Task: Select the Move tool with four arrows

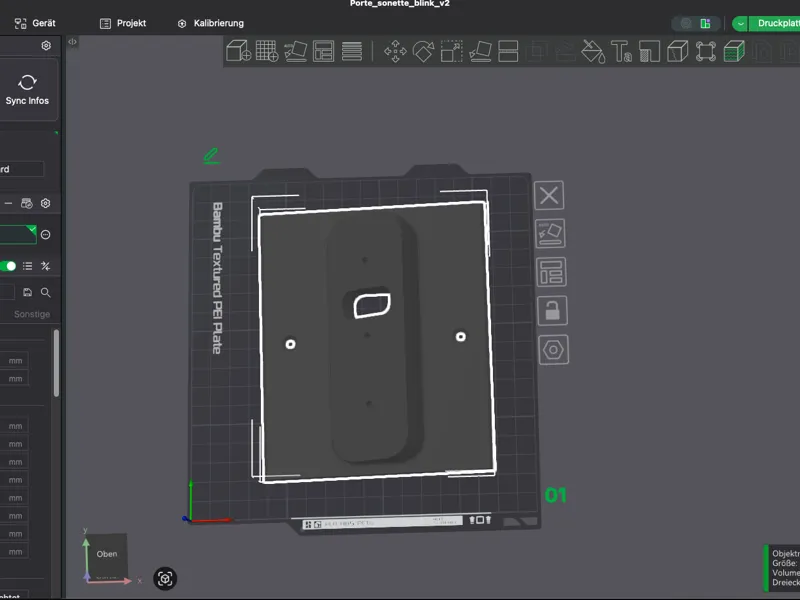Action: tap(395, 51)
